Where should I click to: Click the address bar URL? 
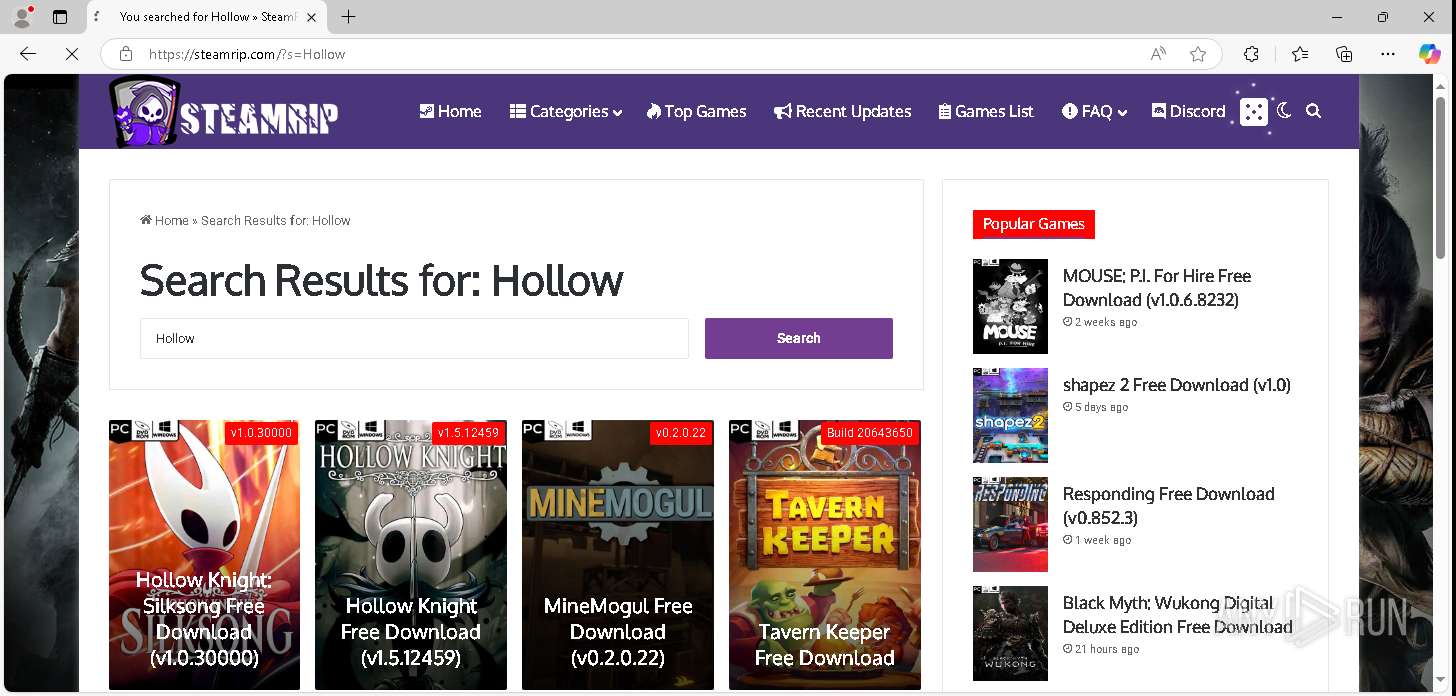pyautogui.click(x=247, y=54)
